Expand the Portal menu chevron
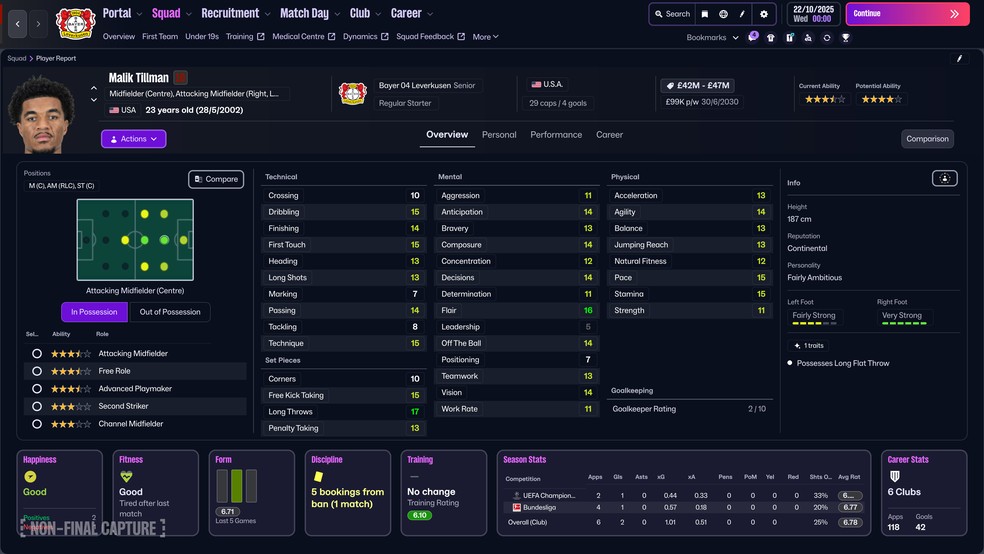The height and width of the screenshot is (554, 984). pyautogui.click(x=139, y=14)
